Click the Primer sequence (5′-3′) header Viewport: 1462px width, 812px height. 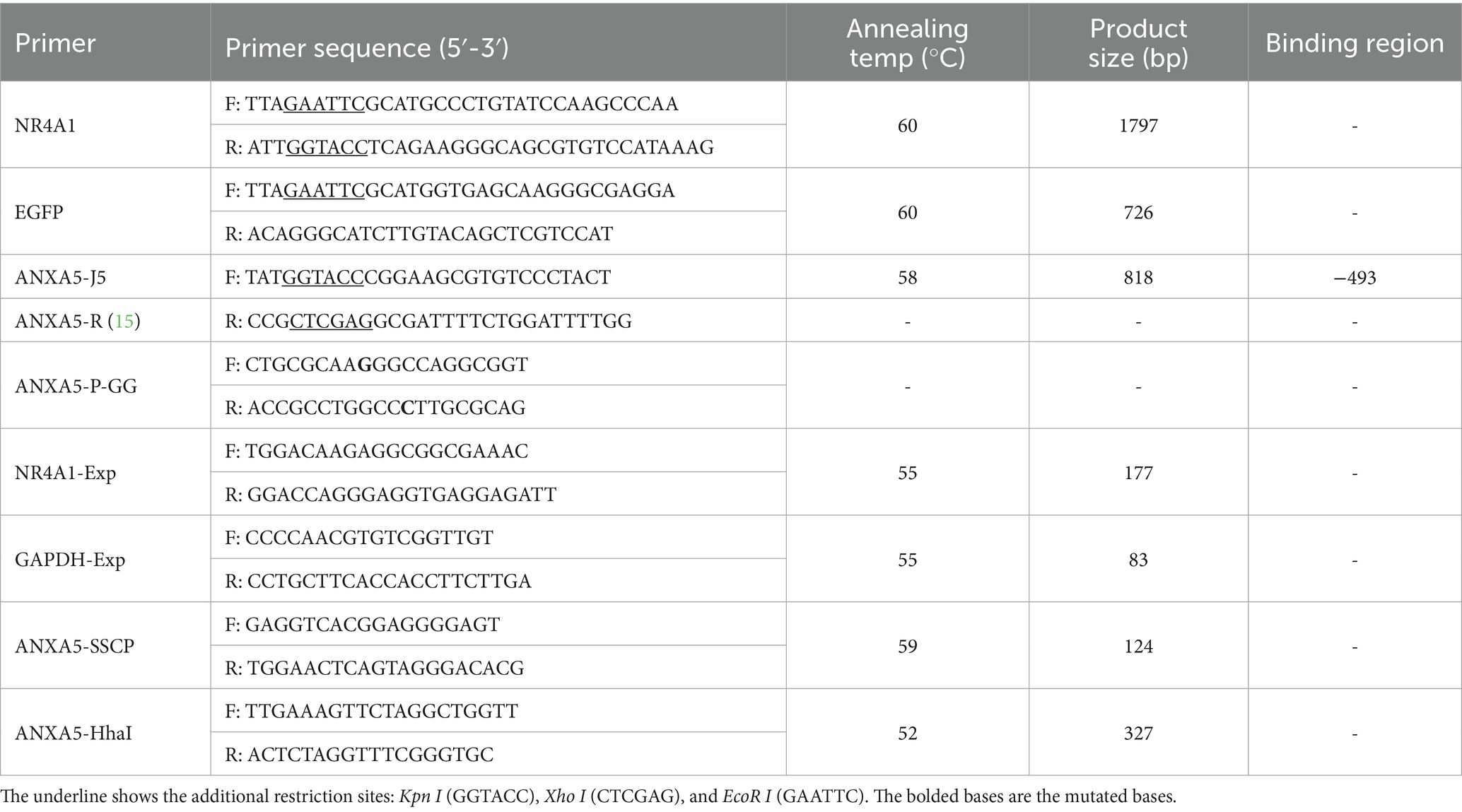[367, 47]
